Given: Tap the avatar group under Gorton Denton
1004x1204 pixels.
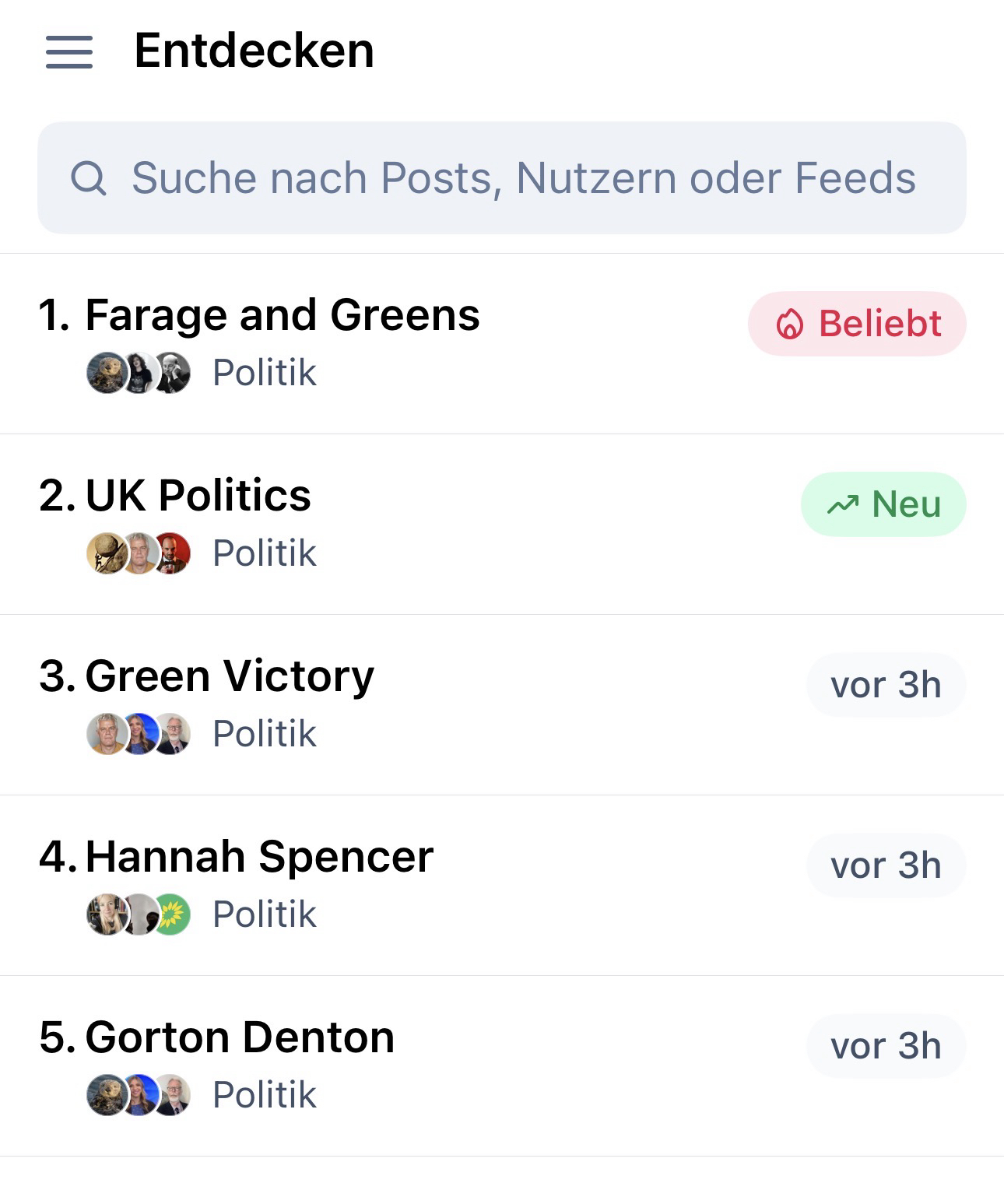Looking at the screenshot, I should (139, 1095).
